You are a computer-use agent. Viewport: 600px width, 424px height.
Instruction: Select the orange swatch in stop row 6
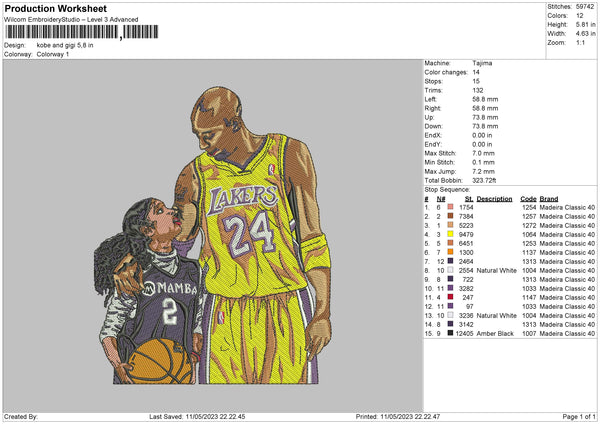click(450, 252)
